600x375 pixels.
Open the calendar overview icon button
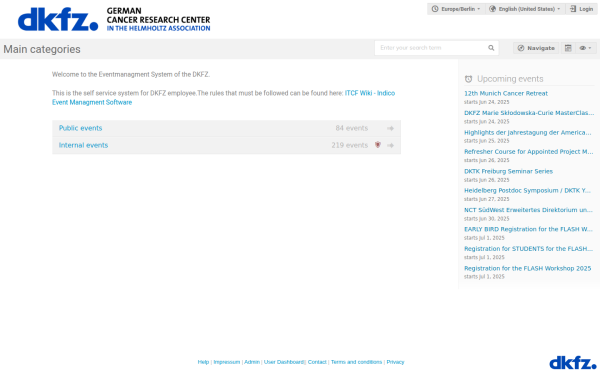568,48
